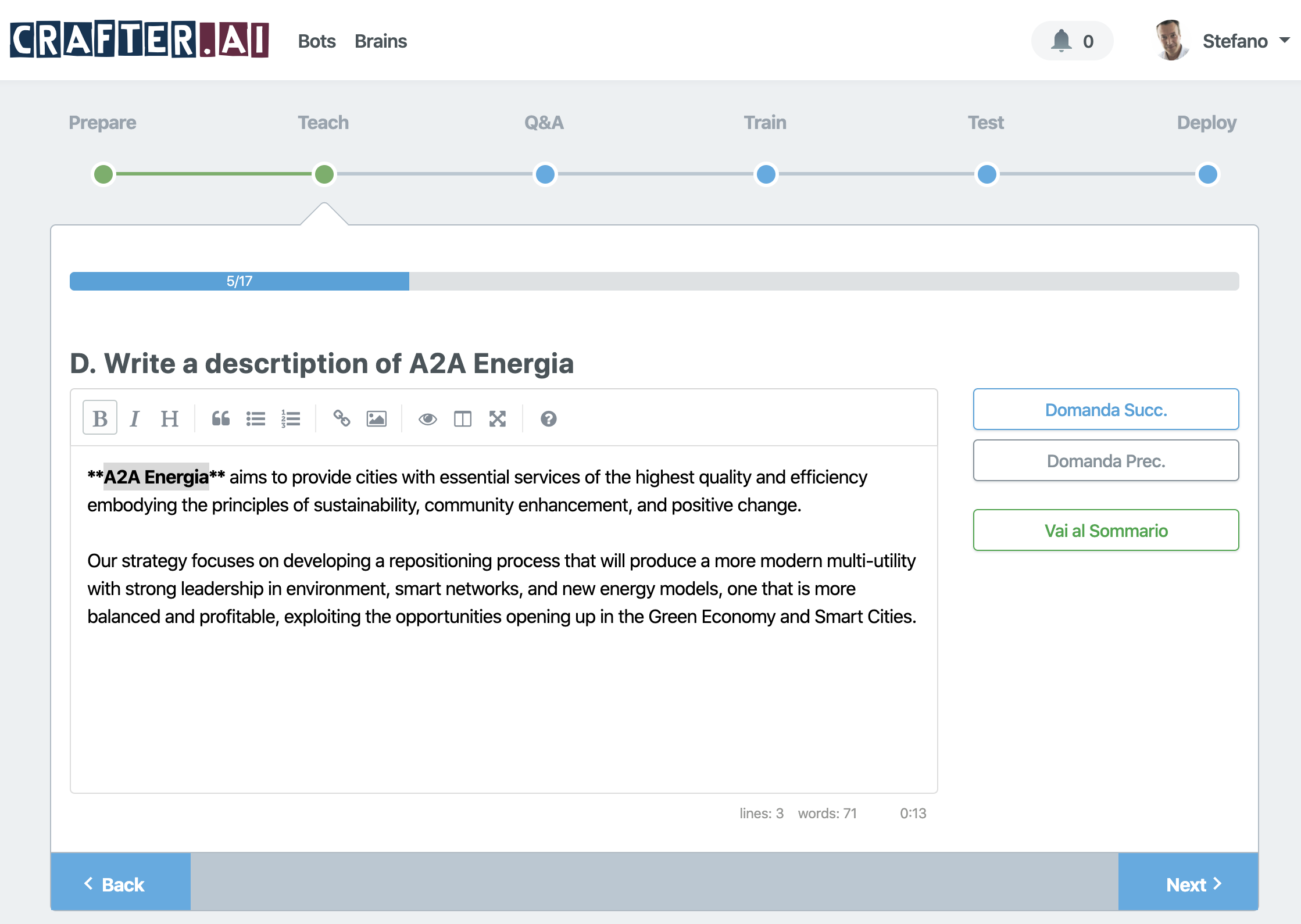1301x924 pixels.
Task: Expand the Stefano user dropdown arrow
Action: pos(1285,40)
